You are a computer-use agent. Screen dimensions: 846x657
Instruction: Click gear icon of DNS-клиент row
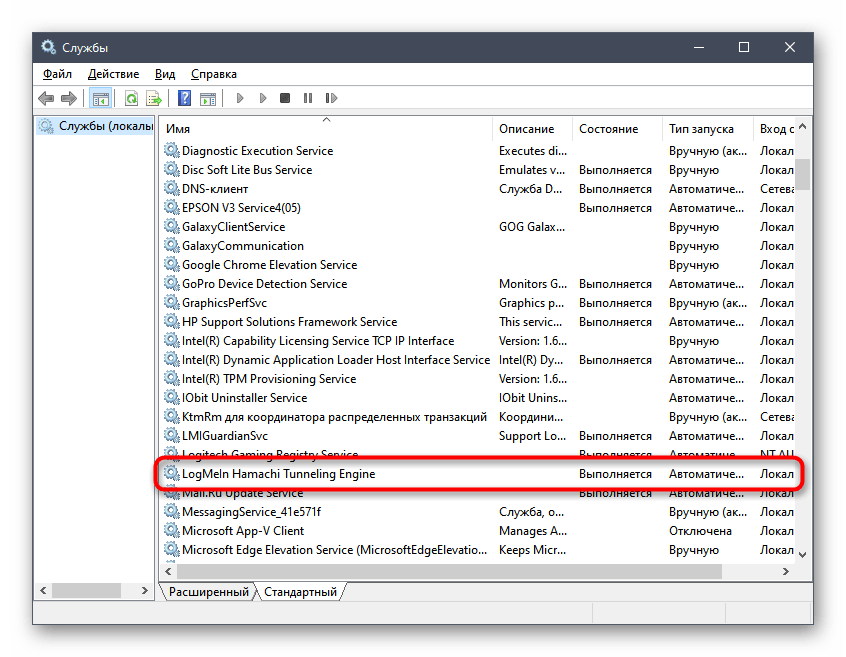point(172,188)
